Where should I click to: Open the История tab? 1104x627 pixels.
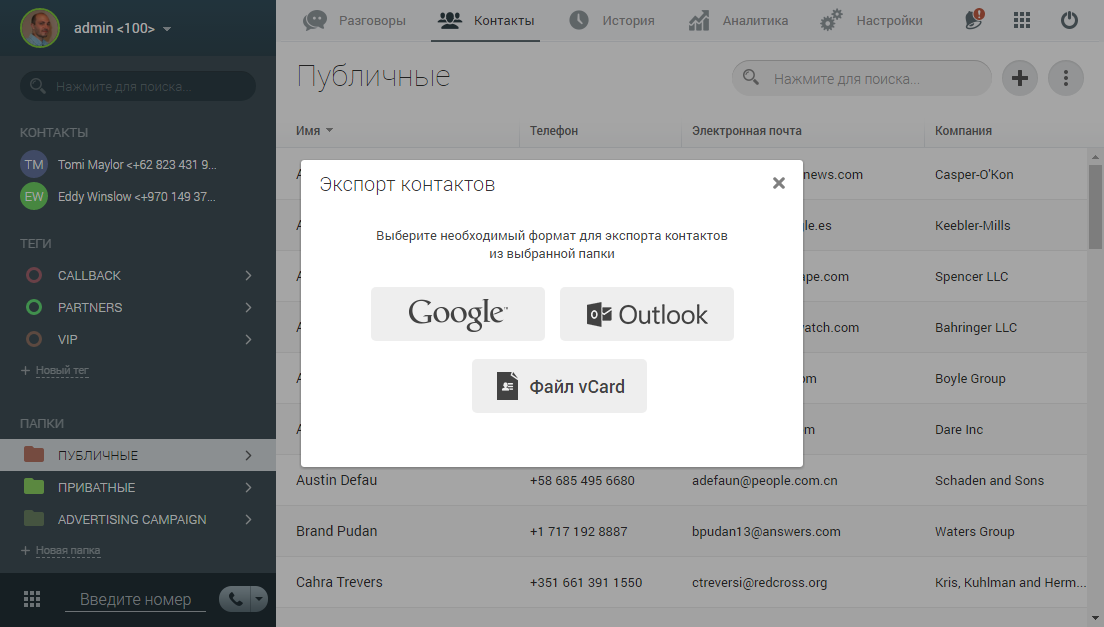coord(612,20)
